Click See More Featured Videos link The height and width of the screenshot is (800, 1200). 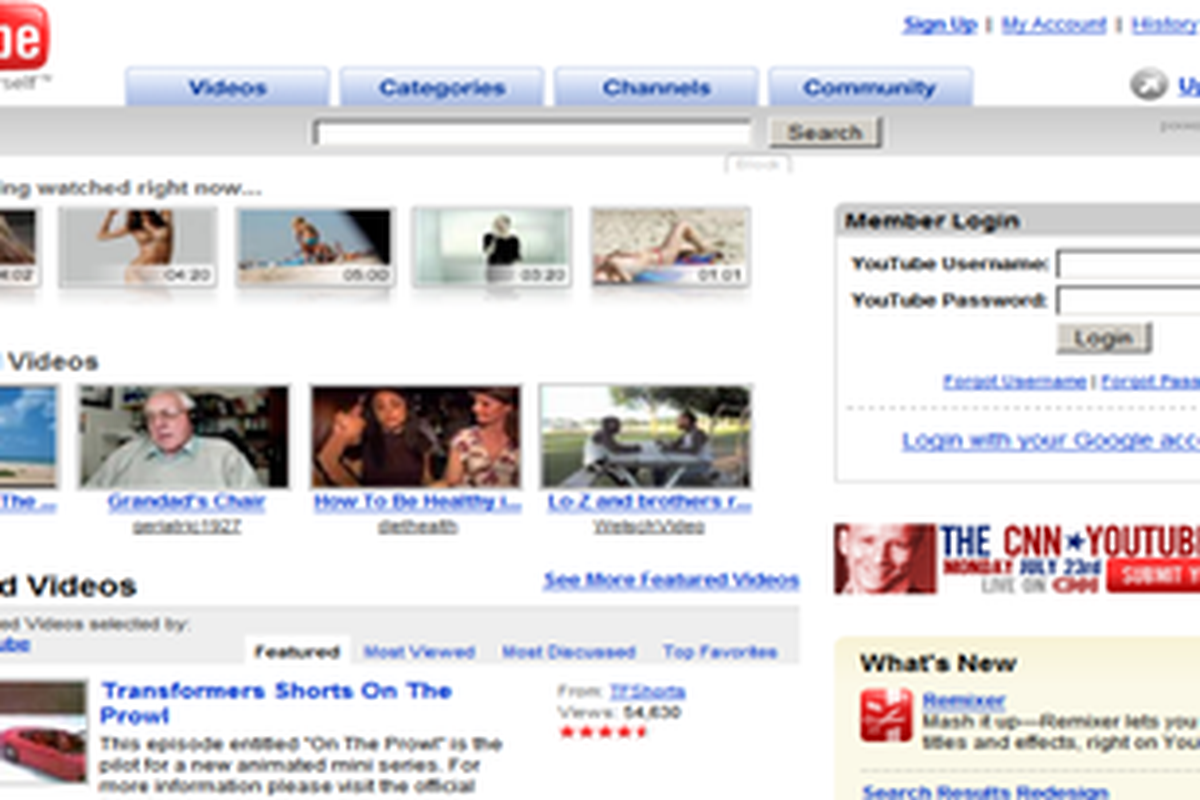(x=670, y=580)
